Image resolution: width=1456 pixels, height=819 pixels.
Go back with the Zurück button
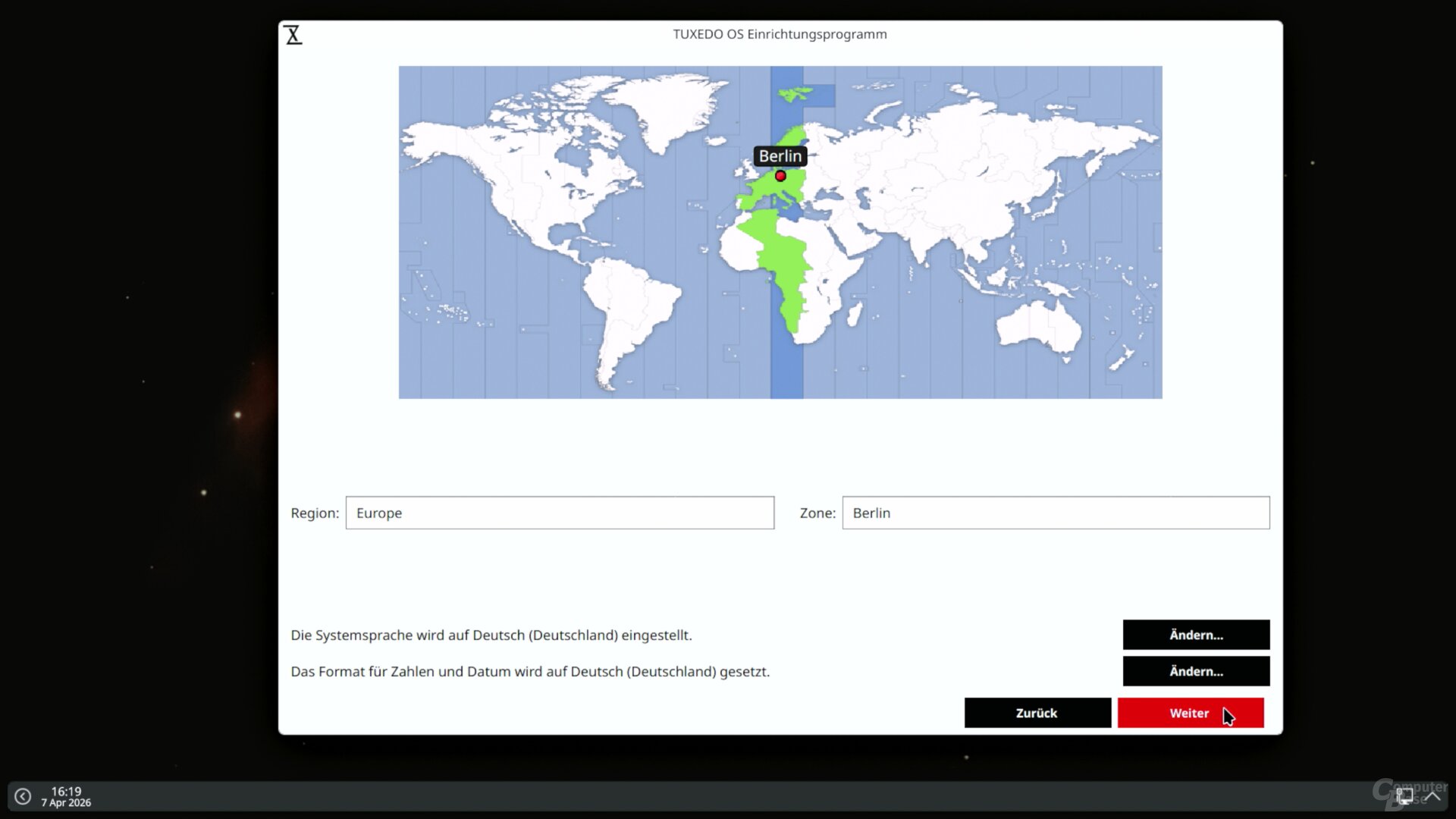click(1037, 713)
